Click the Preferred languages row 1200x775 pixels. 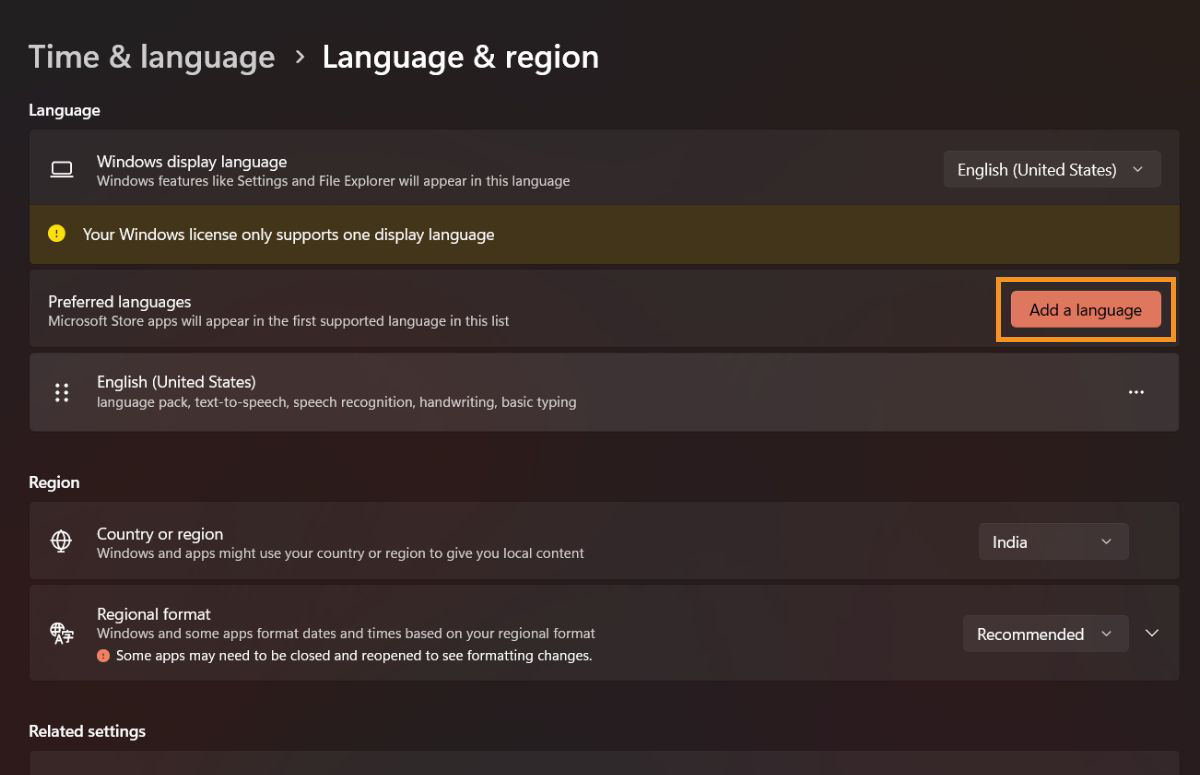pos(400,310)
